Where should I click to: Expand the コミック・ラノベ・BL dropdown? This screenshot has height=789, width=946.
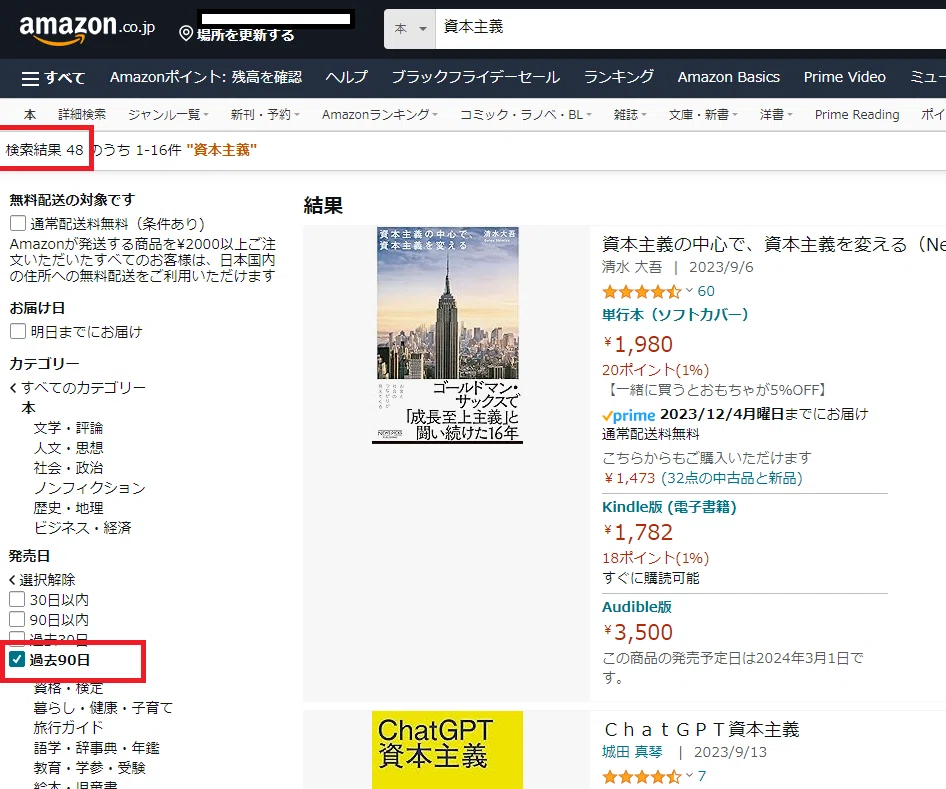[x=525, y=115]
